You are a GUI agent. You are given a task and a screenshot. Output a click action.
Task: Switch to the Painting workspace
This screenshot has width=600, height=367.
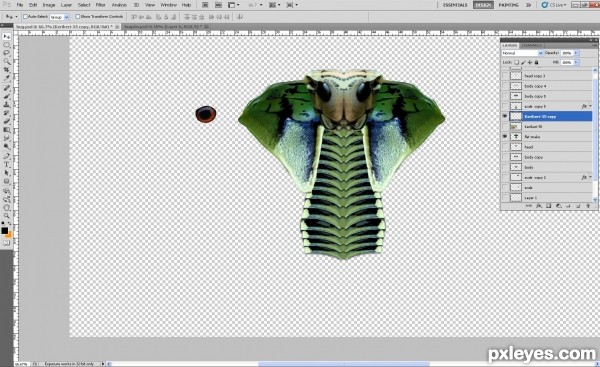[509, 5]
